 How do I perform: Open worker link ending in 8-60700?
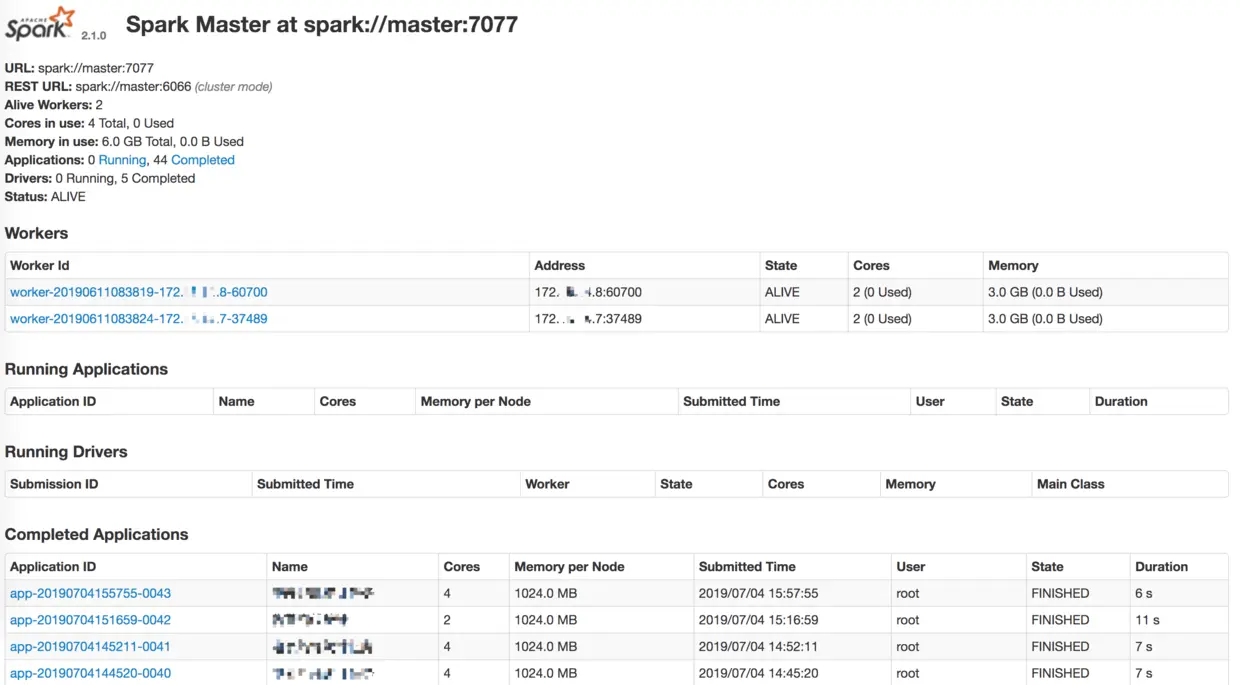(139, 292)
